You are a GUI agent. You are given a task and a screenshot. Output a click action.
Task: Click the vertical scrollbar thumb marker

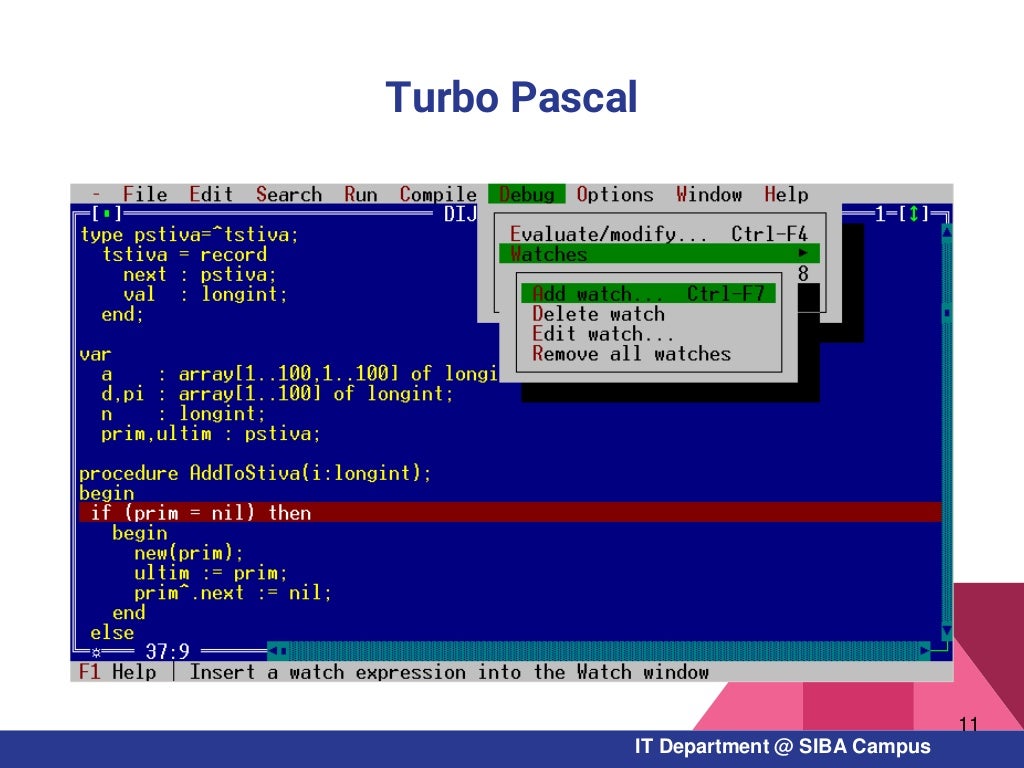[947, 314]
